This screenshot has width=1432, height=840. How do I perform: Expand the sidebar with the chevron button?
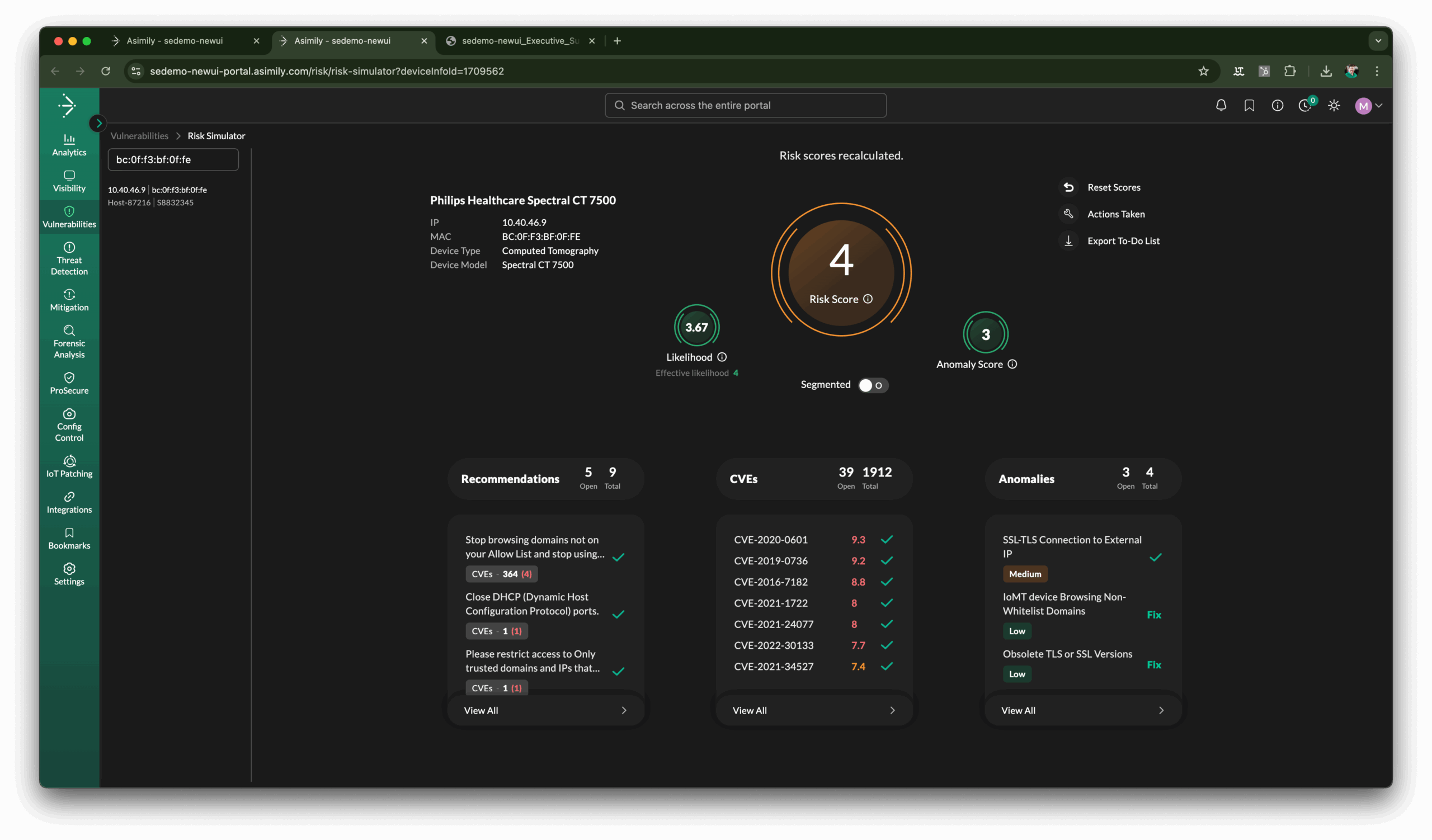99,123
